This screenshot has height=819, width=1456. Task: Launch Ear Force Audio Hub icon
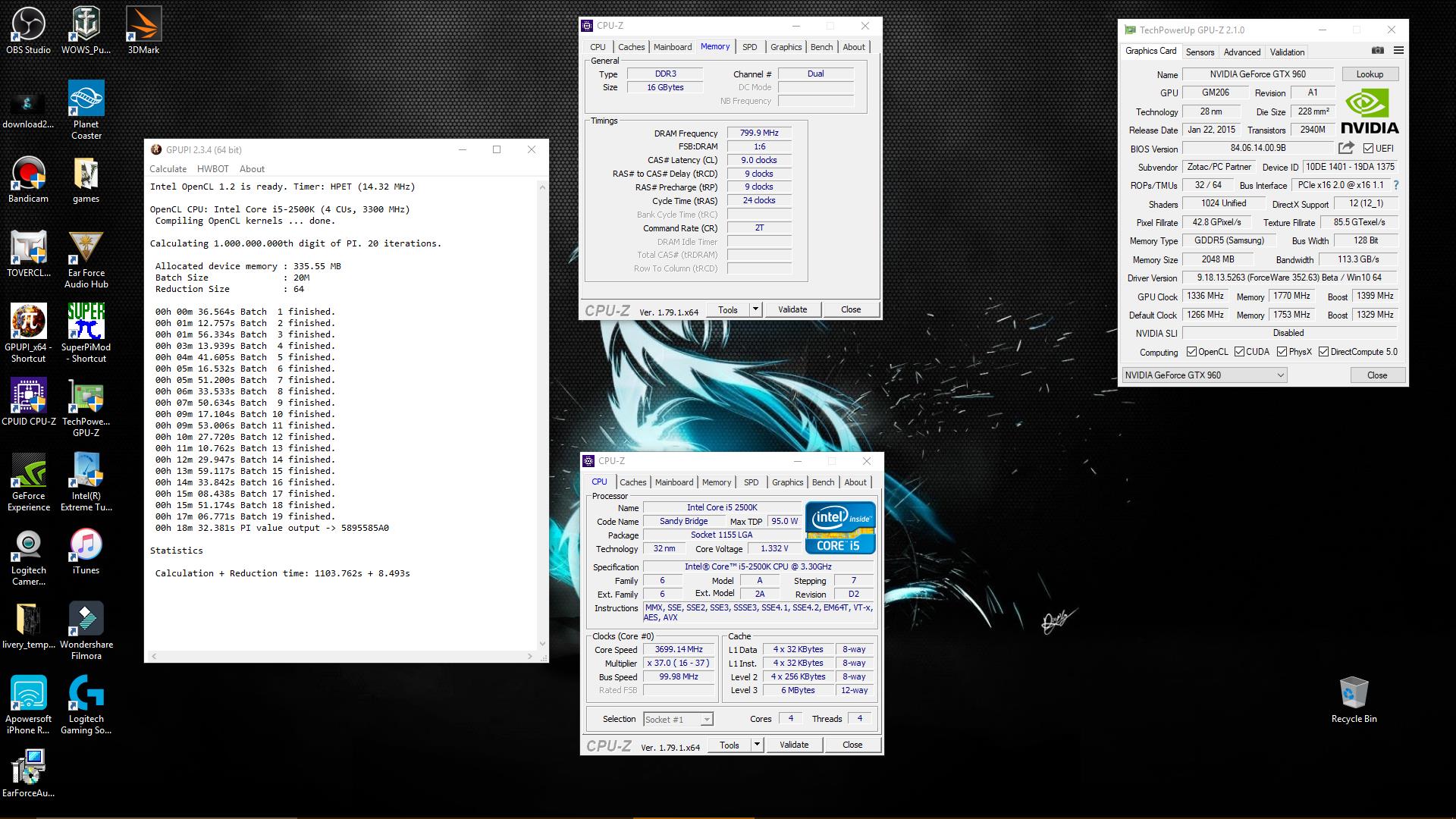coord(86,259)
